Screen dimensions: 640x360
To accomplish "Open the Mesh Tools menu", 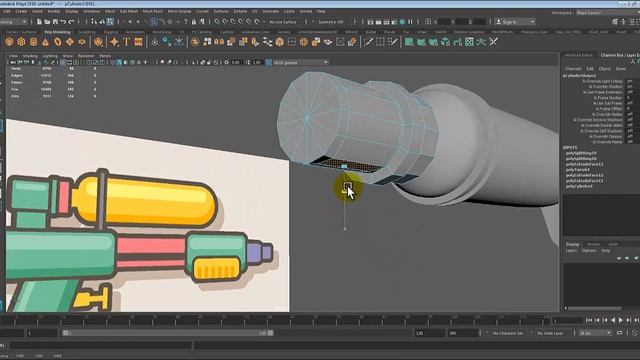I will [x=153, y=11].
